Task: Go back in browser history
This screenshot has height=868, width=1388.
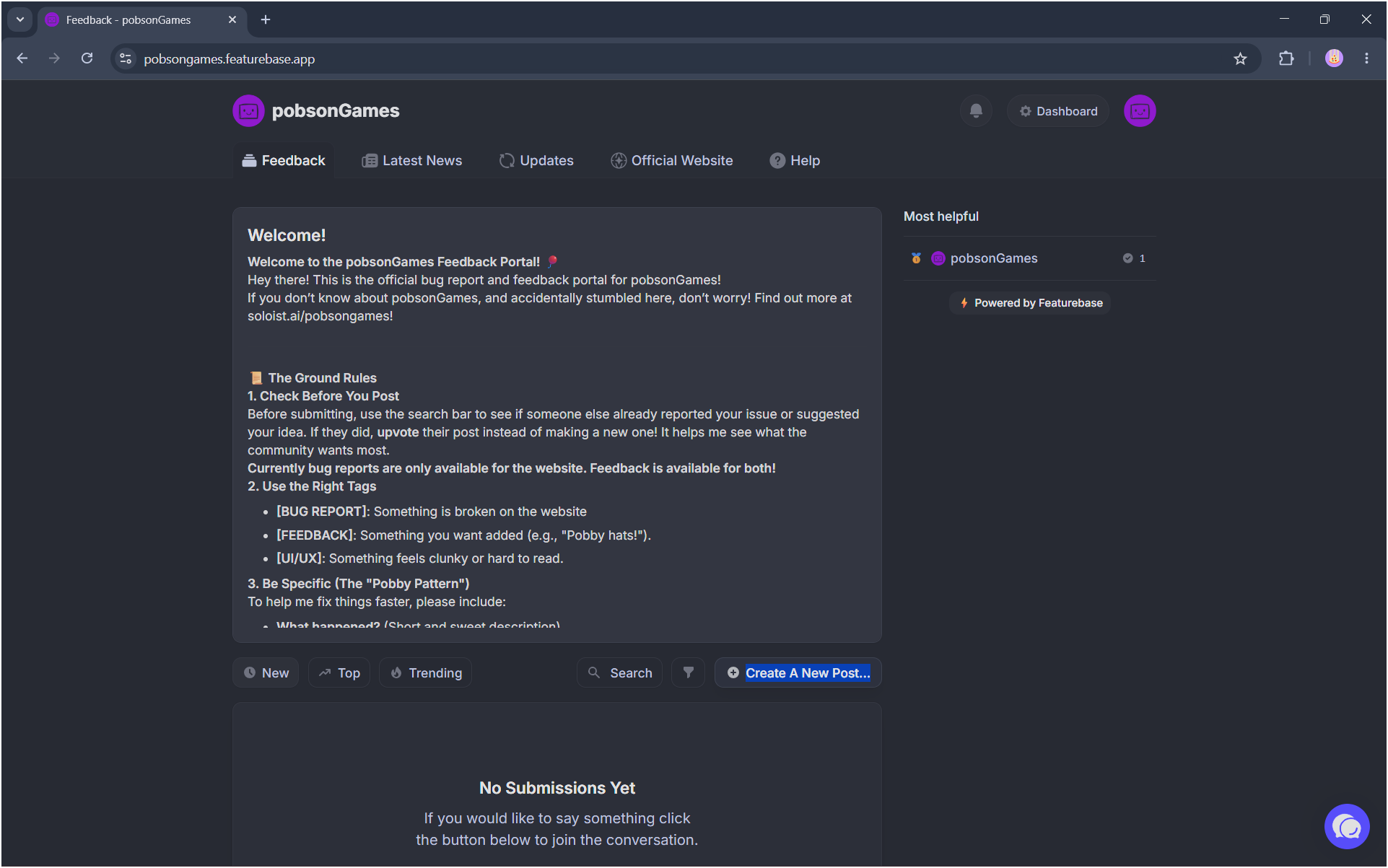Action: click(22, 58)
